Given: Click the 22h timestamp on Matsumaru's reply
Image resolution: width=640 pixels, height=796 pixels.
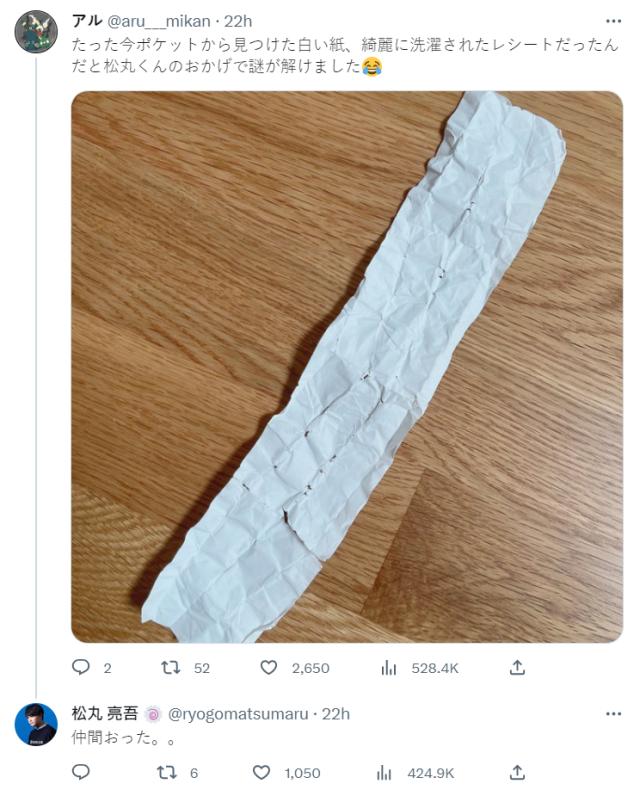Looking at the screenshot, I should [x=337, y=713].
